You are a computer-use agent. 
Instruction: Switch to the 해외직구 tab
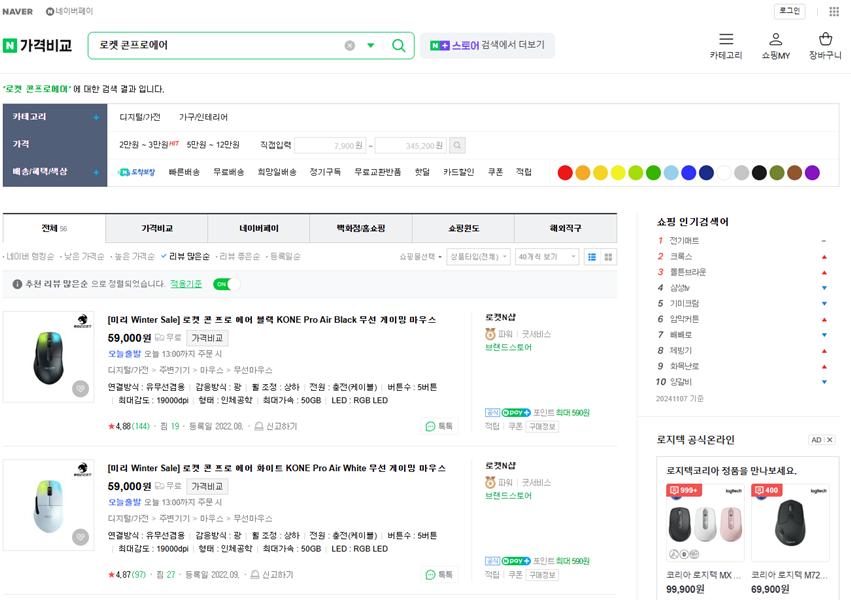pyautogui.click(x=566, y=228)
